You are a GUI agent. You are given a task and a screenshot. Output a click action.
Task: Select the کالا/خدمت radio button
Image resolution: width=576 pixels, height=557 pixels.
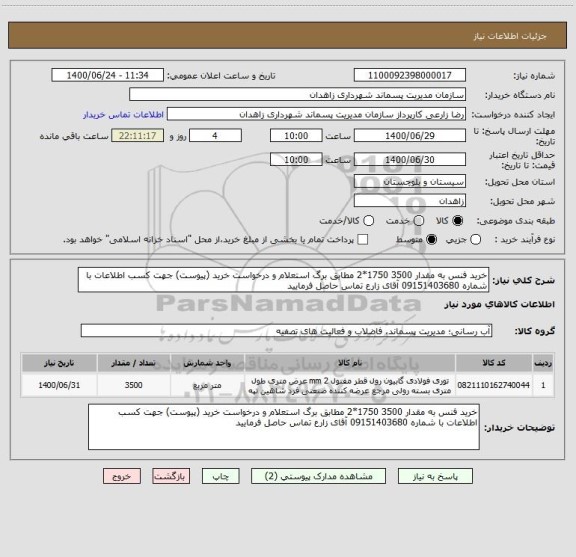point(368,221)
